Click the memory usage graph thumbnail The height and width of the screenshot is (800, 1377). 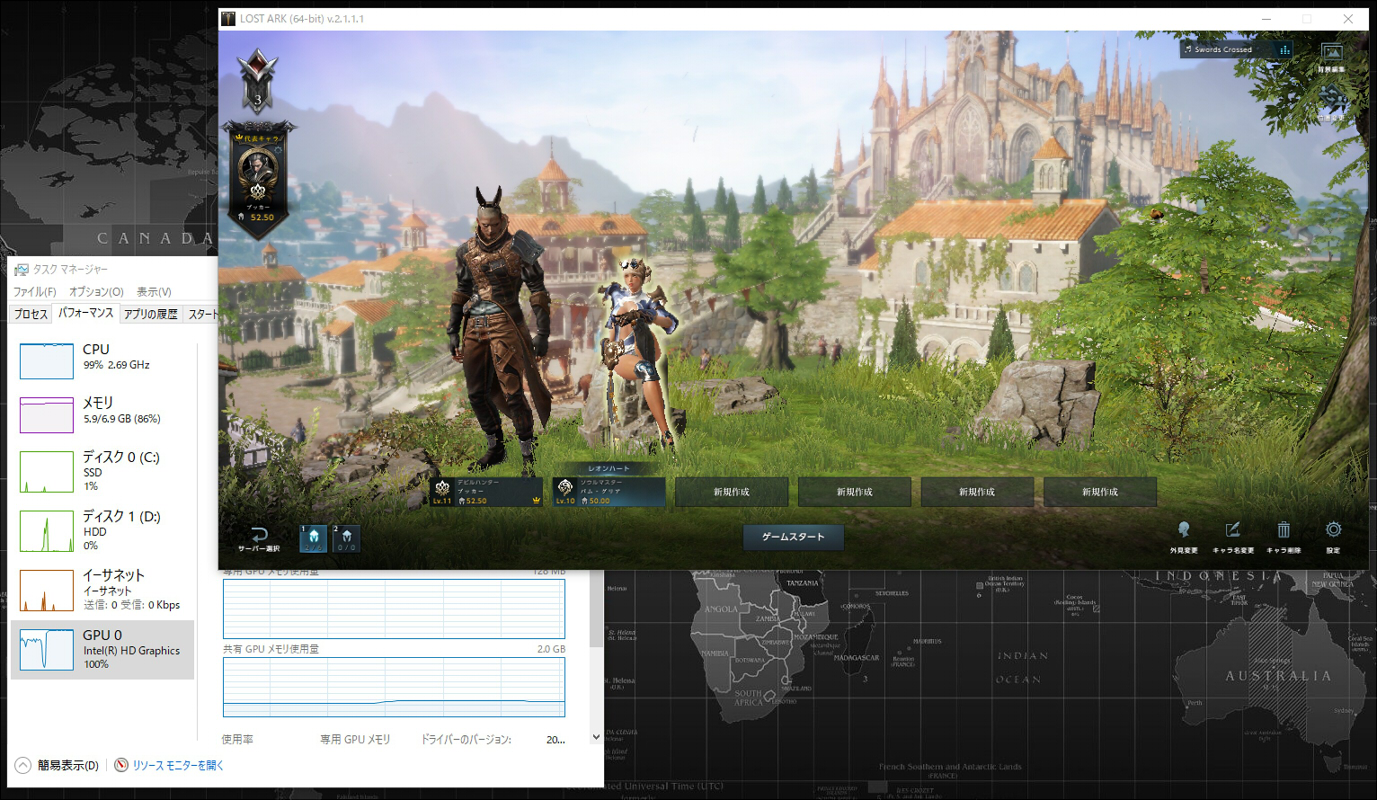(x=47, y=414)
